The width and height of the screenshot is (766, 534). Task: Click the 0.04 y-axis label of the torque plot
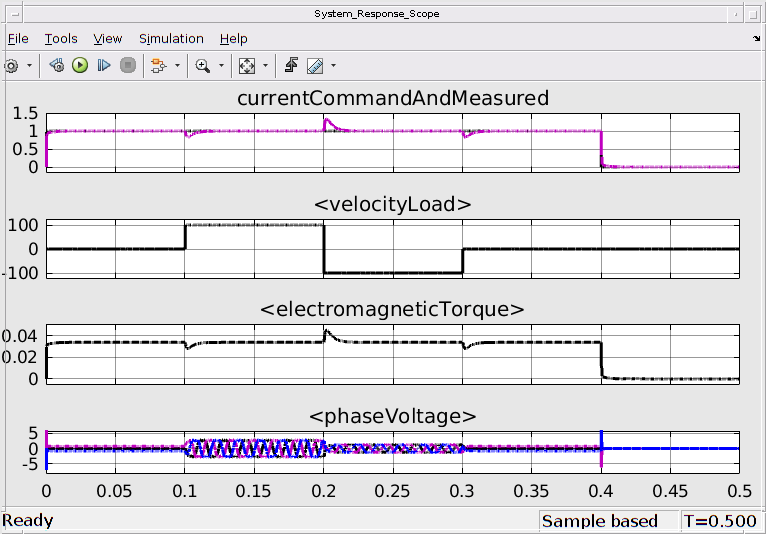(x=20, y=336)
